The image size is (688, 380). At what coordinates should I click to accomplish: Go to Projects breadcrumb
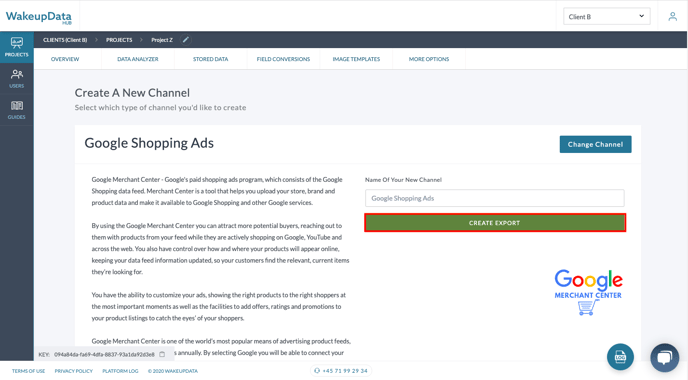coord(119,40)
